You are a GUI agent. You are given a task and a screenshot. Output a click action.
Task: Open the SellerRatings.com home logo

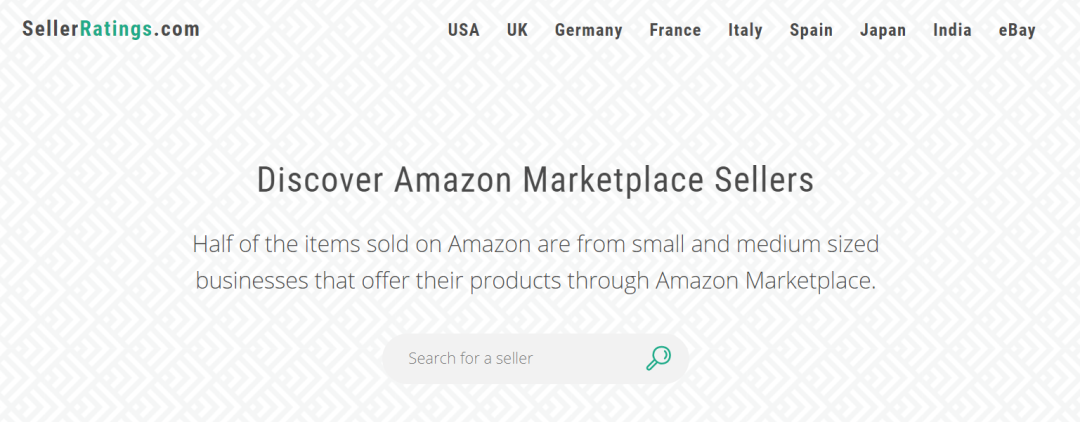click(x=111, y=29)
